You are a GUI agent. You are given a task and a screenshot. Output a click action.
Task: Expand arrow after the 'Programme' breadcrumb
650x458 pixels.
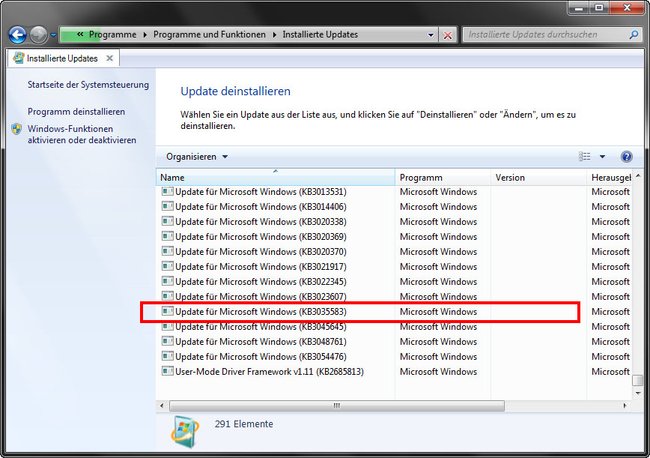coord(145,35)
